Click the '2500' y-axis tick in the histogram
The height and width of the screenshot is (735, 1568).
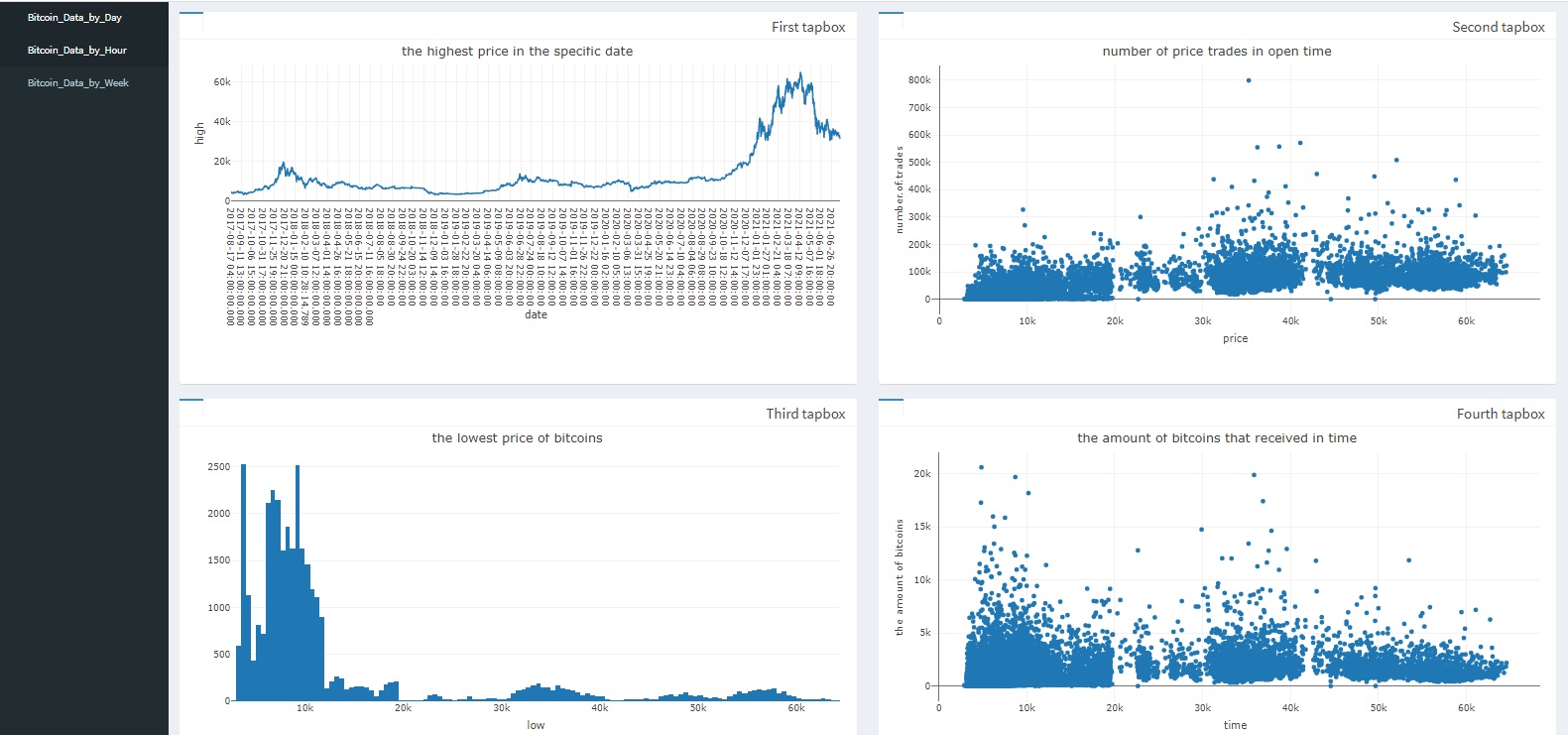tap(219, 466)
